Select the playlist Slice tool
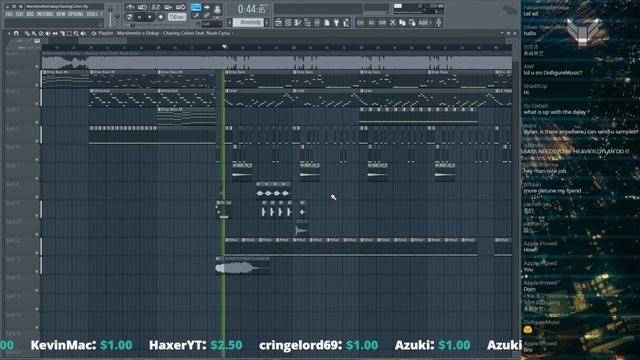 tap(63, 33)
